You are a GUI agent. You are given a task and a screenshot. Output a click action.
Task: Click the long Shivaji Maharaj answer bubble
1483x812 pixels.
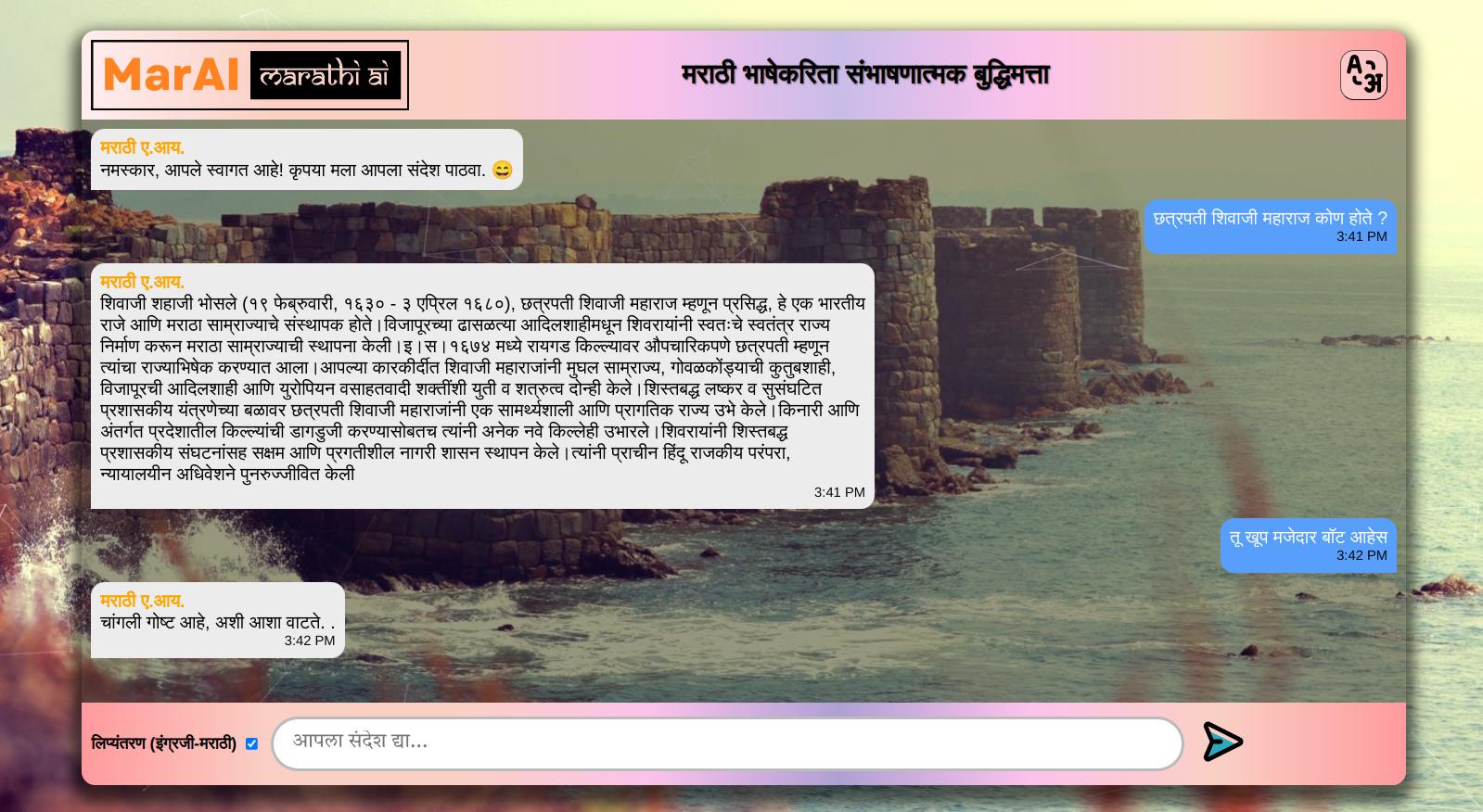482,386
